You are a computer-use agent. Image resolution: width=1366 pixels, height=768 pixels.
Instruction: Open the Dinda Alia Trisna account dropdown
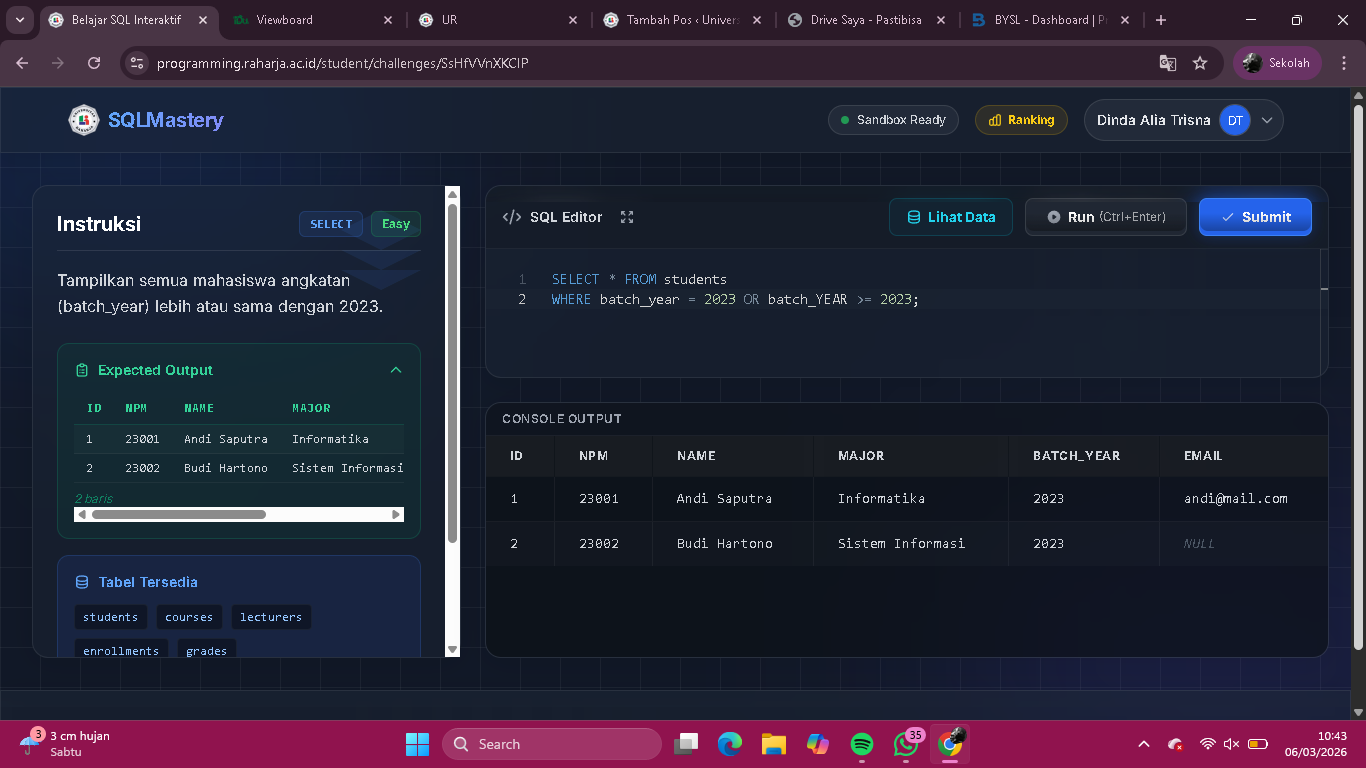(x=1267, y=120)
